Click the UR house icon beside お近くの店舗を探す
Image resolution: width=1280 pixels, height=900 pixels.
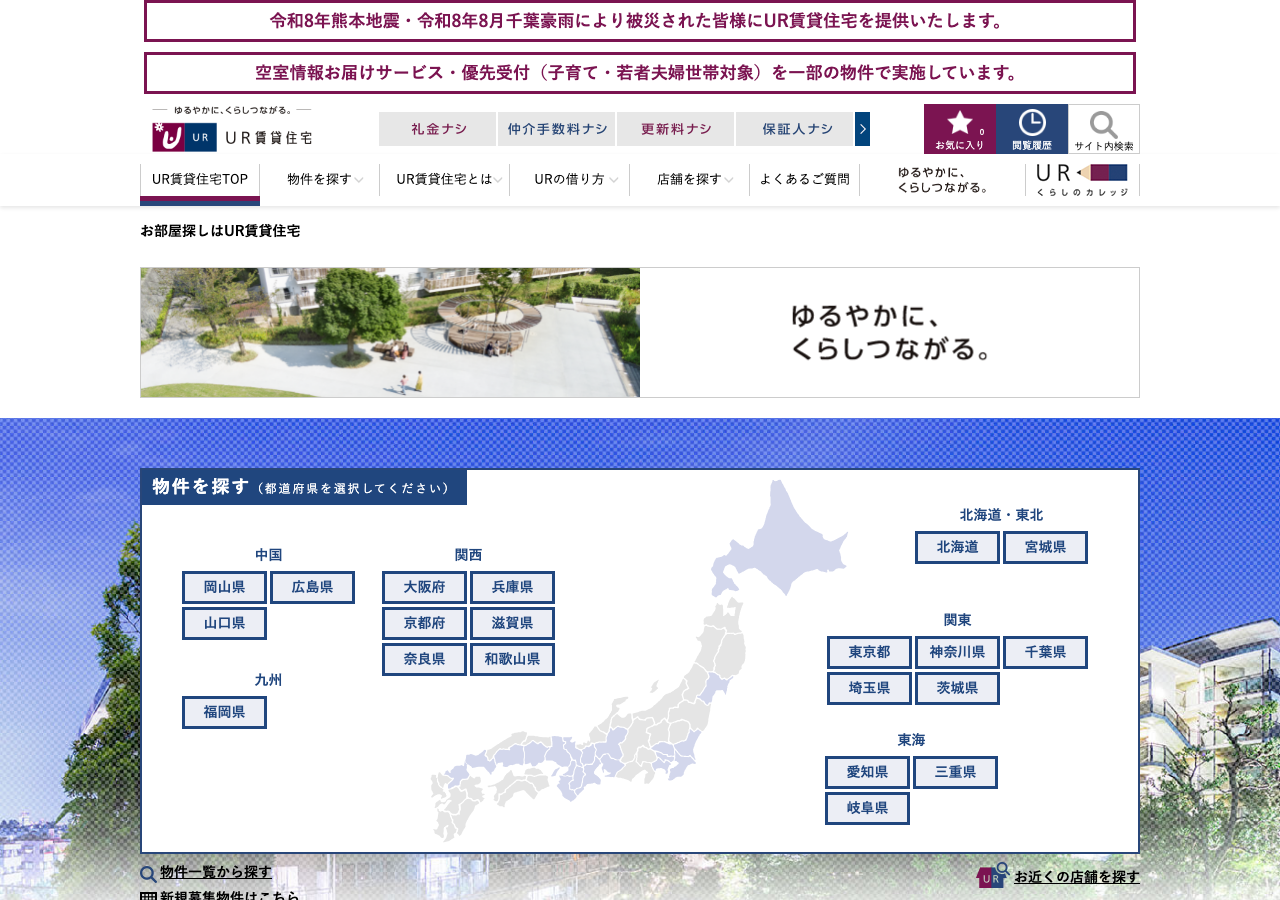point(992,875)
